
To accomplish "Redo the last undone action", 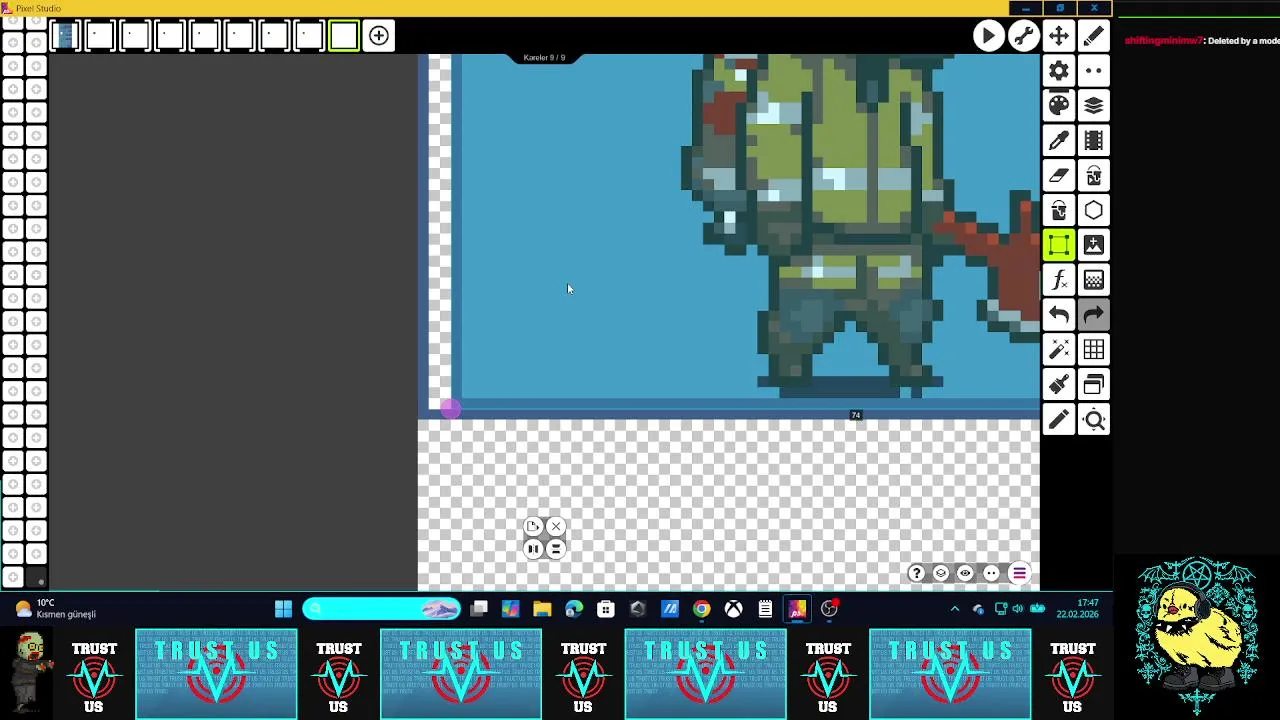I will coord(1093,315).
